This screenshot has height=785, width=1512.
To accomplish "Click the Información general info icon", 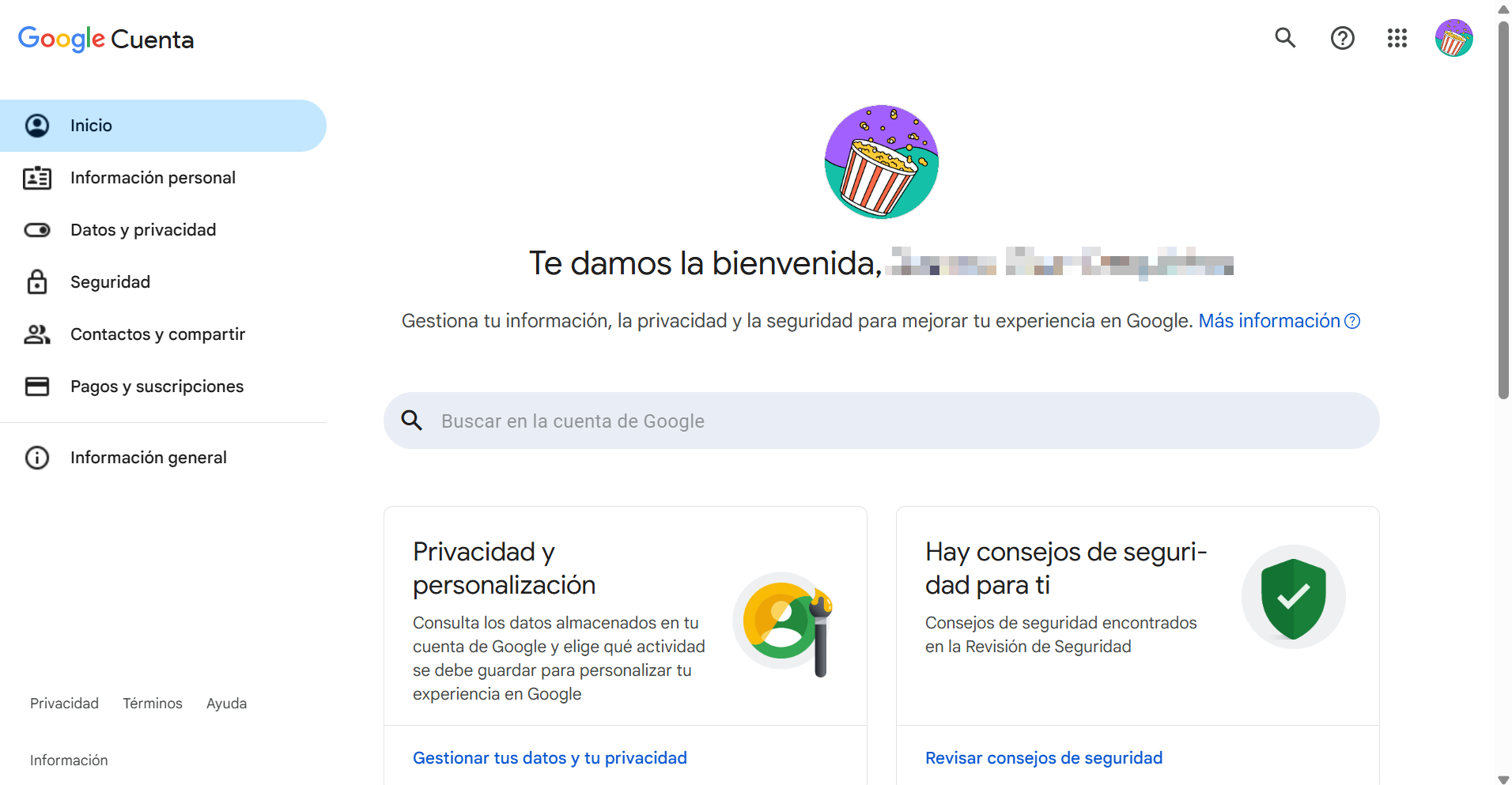I will (x=37, y=458).
